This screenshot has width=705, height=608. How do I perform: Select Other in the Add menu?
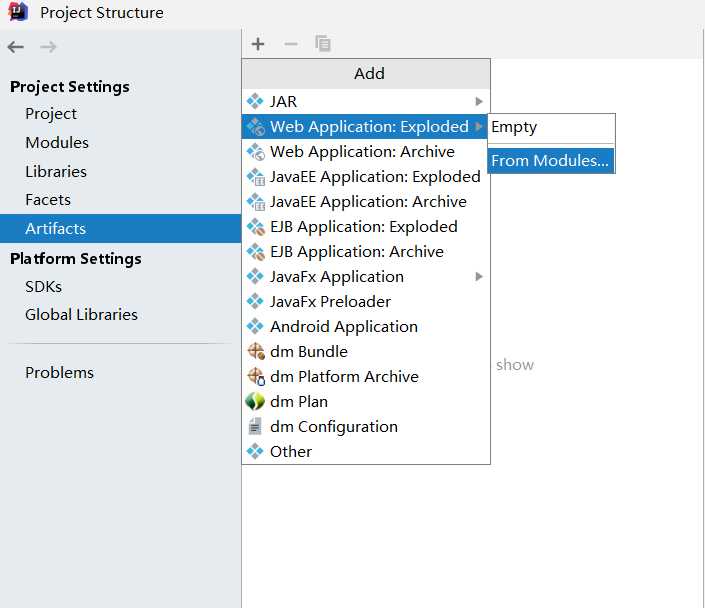point(365,451)
